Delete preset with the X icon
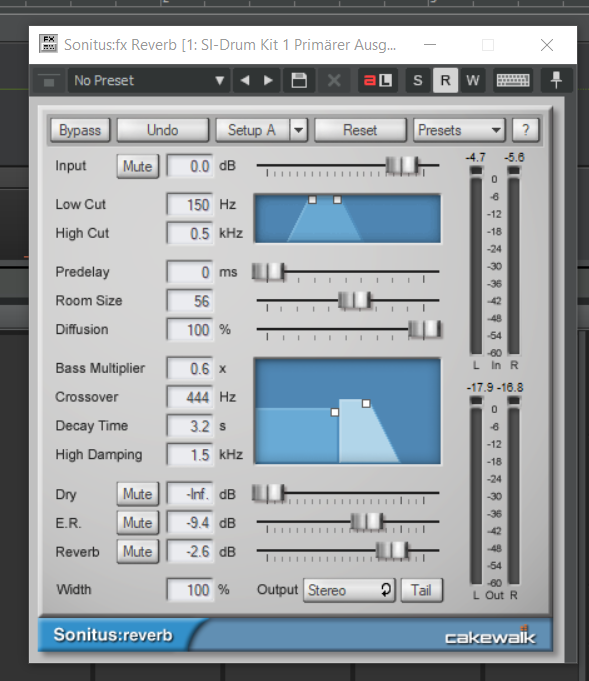Screen dimensions: 589x681 [x=334, y=80]
